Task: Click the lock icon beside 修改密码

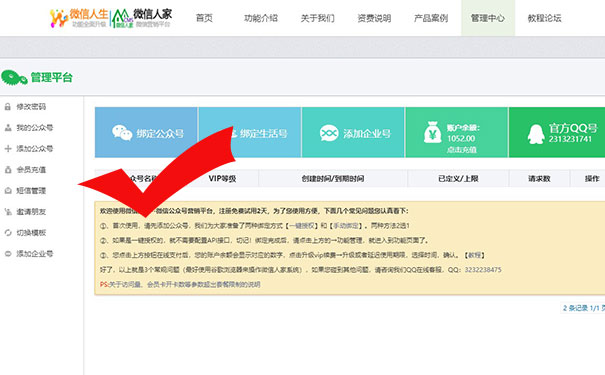Action: tap(8, 107)
